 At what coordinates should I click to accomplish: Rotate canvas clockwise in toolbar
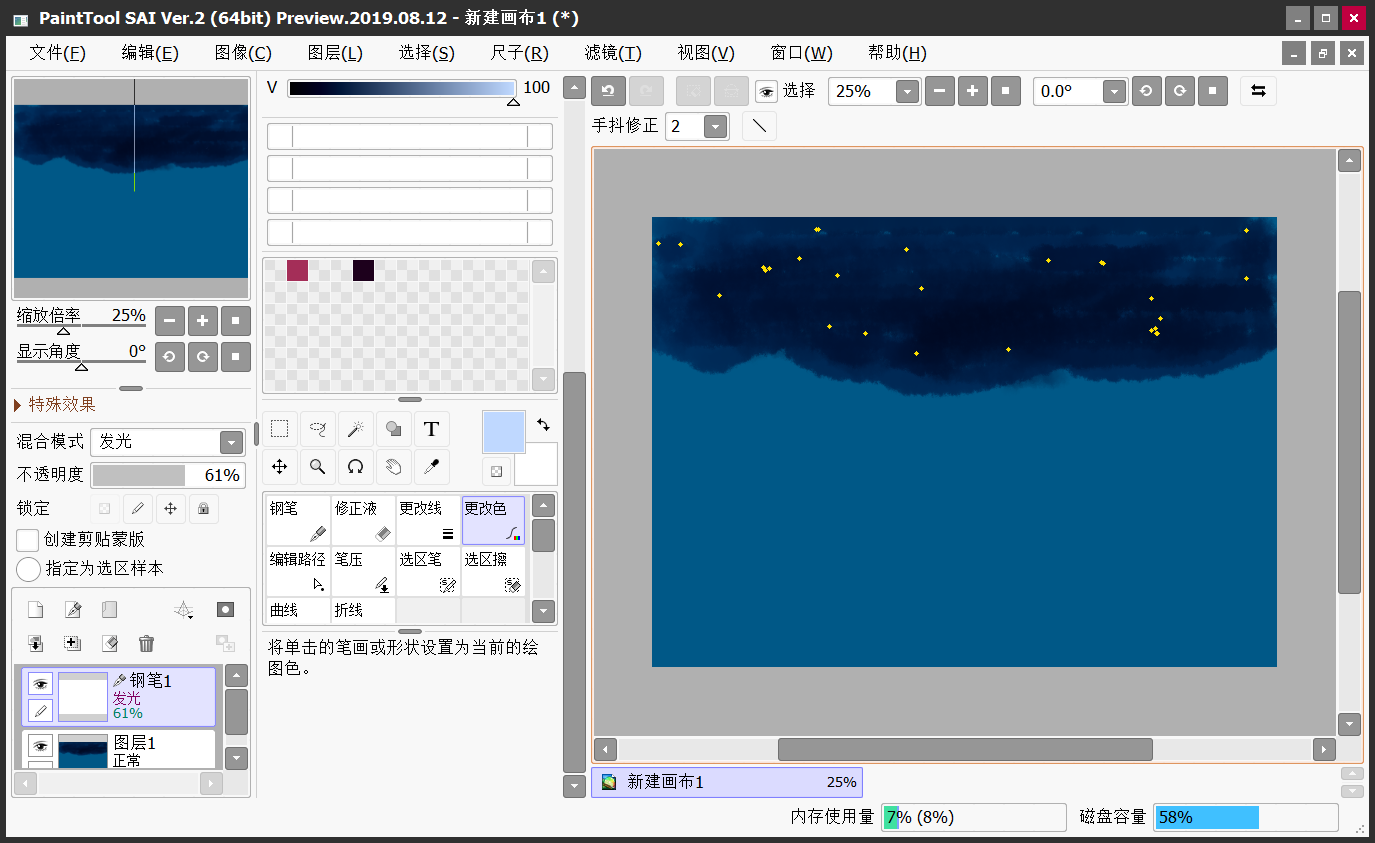[1179, 91]
